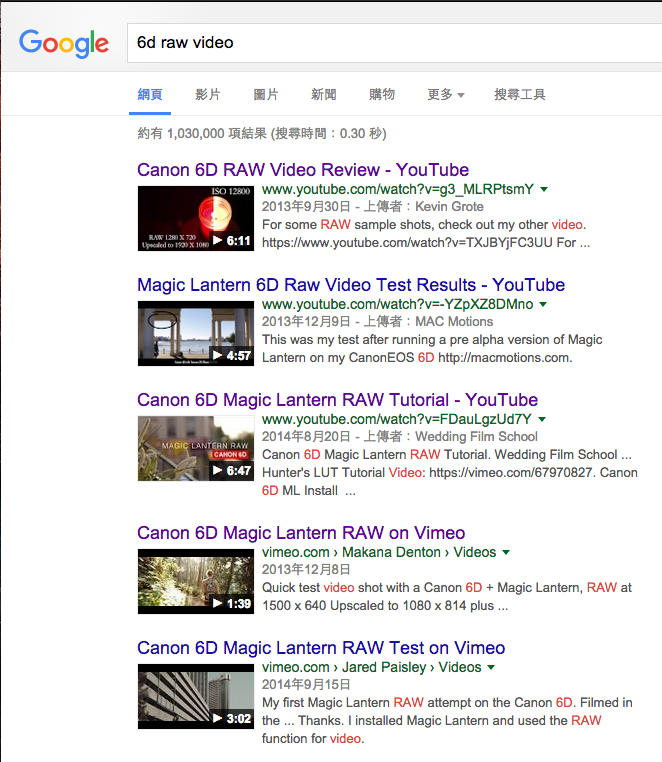Screen dimensions: 662x762
Task: Click the date '2014年9月15日'
Action: point(306,685)
